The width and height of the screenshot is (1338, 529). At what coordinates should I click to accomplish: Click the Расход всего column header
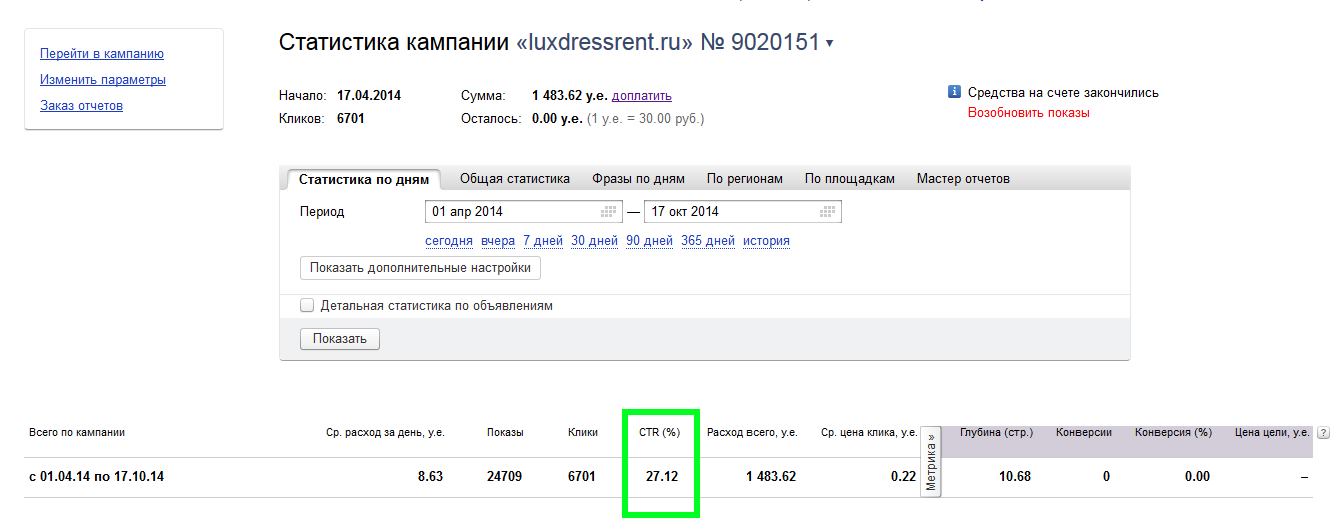point(752,433)
